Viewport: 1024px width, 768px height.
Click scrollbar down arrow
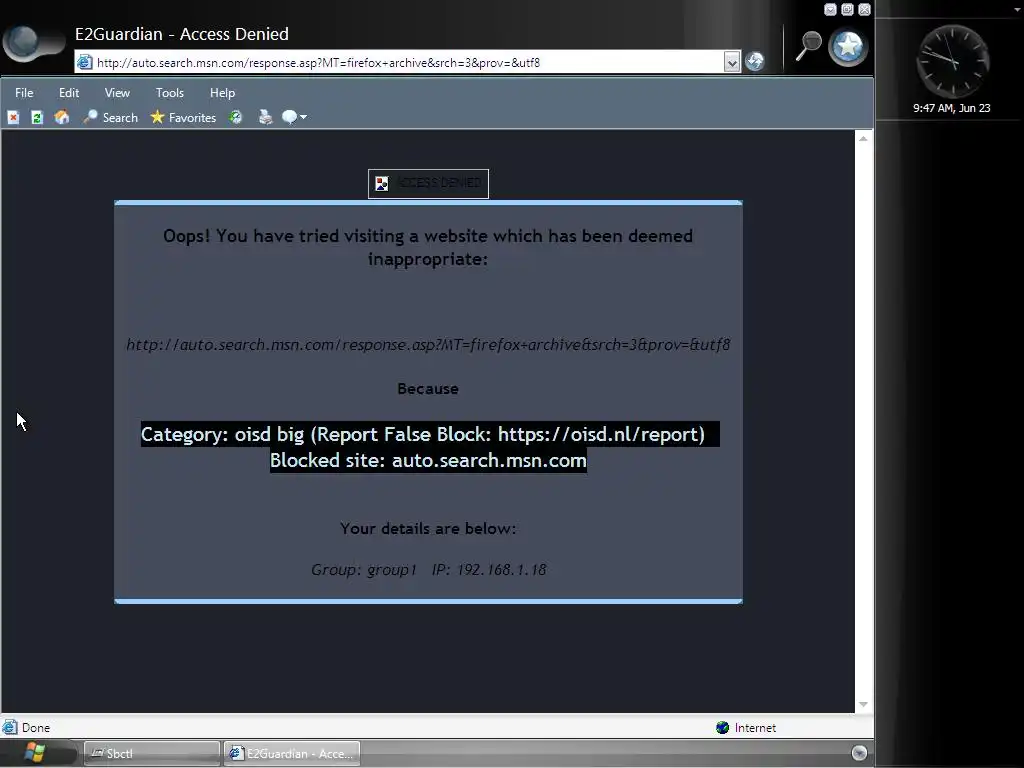point(863,704)
